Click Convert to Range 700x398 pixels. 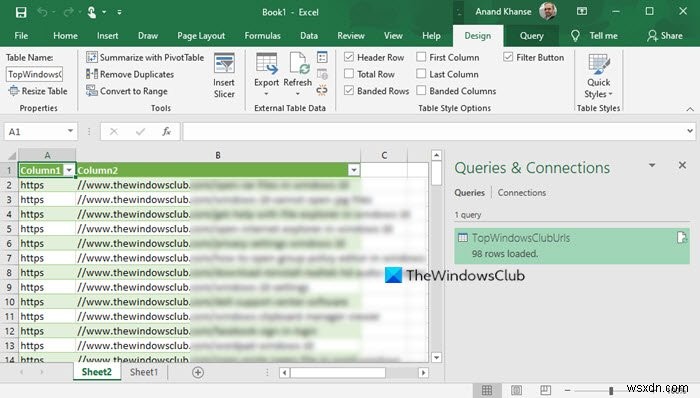(127, 91)
